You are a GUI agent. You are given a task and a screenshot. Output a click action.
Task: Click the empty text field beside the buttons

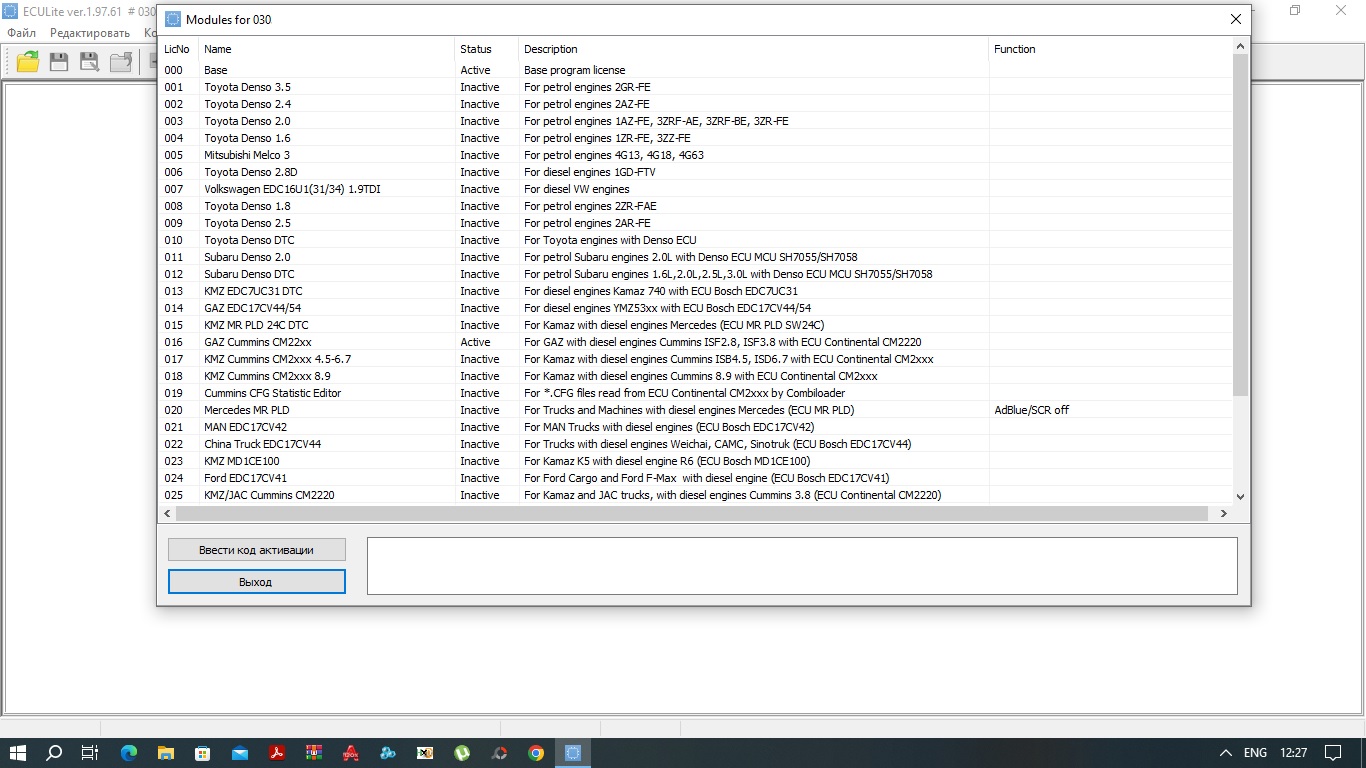(801, 566)
